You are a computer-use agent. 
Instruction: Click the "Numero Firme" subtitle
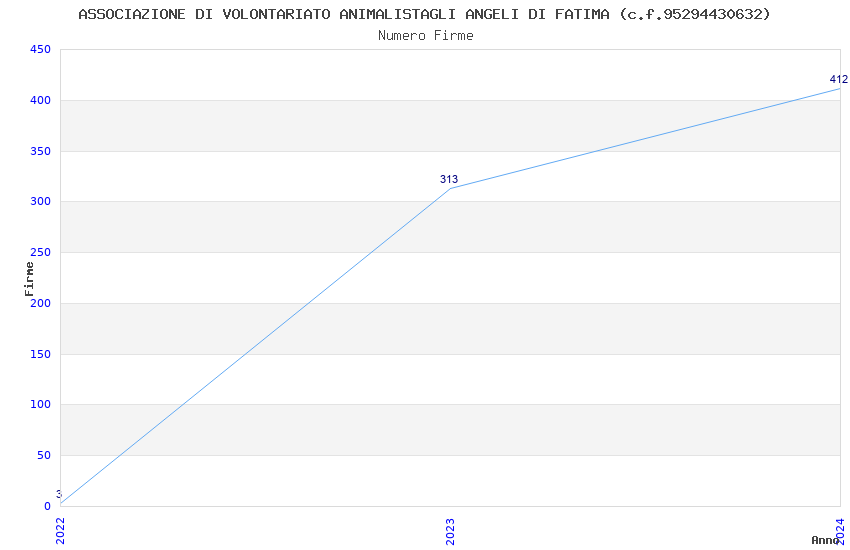click(425, 35)
